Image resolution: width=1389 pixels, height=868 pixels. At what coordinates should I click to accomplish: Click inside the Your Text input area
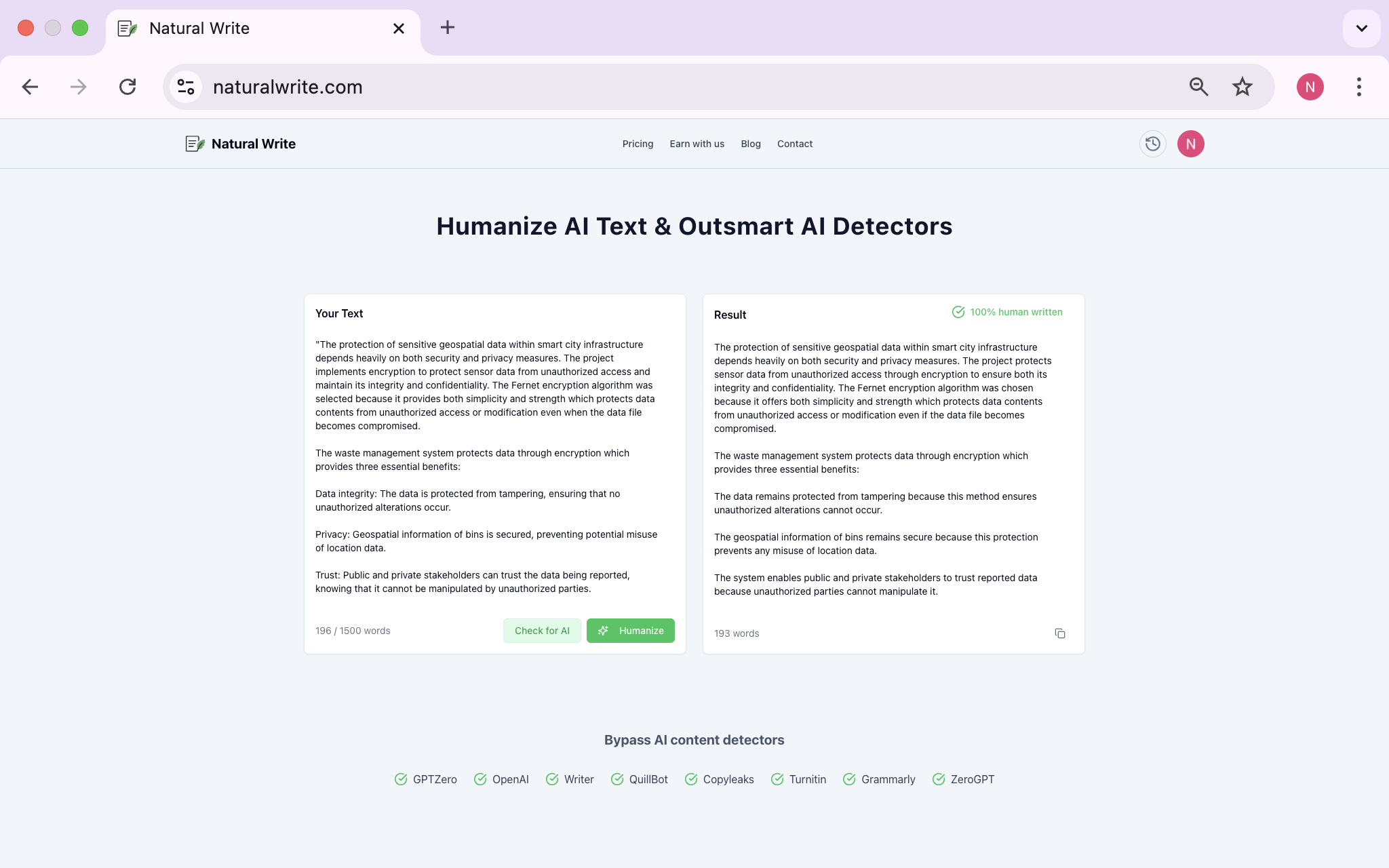point(494,467)
